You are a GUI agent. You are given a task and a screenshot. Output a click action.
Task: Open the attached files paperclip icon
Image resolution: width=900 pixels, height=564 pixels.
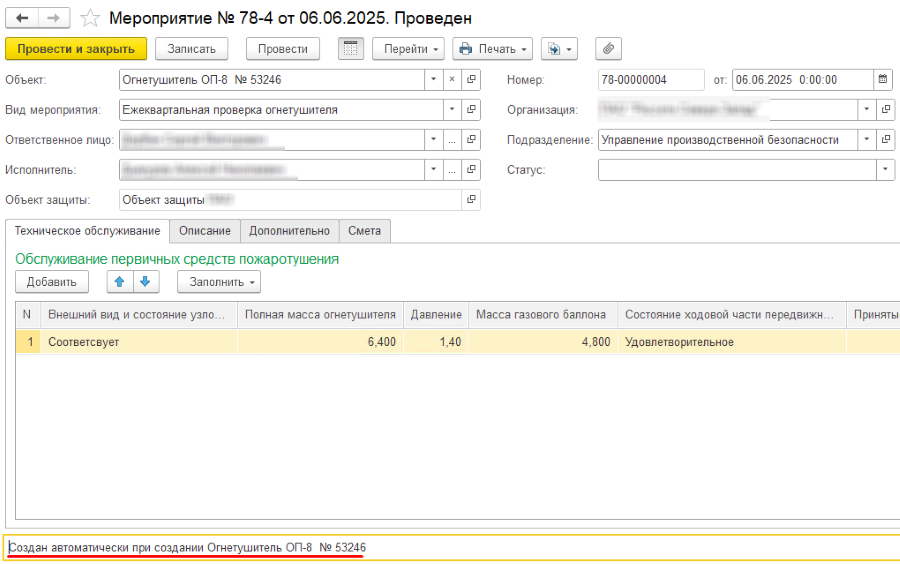pos(609,48)
